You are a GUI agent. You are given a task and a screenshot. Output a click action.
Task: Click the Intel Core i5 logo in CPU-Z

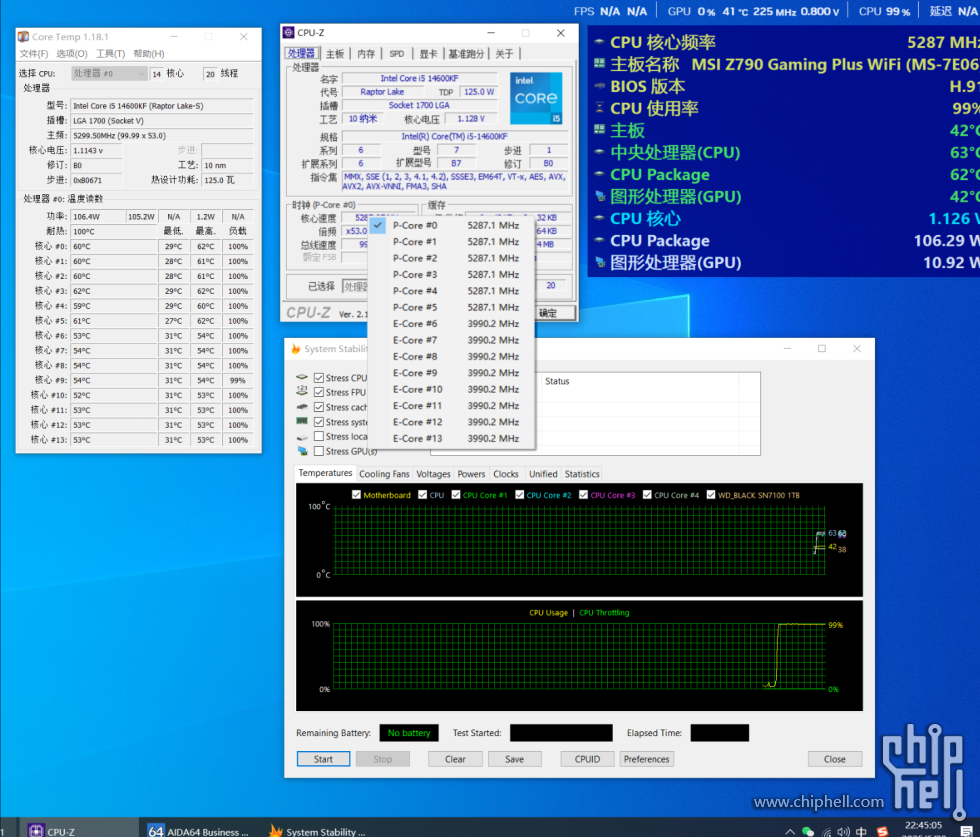[x=536, y=98]
